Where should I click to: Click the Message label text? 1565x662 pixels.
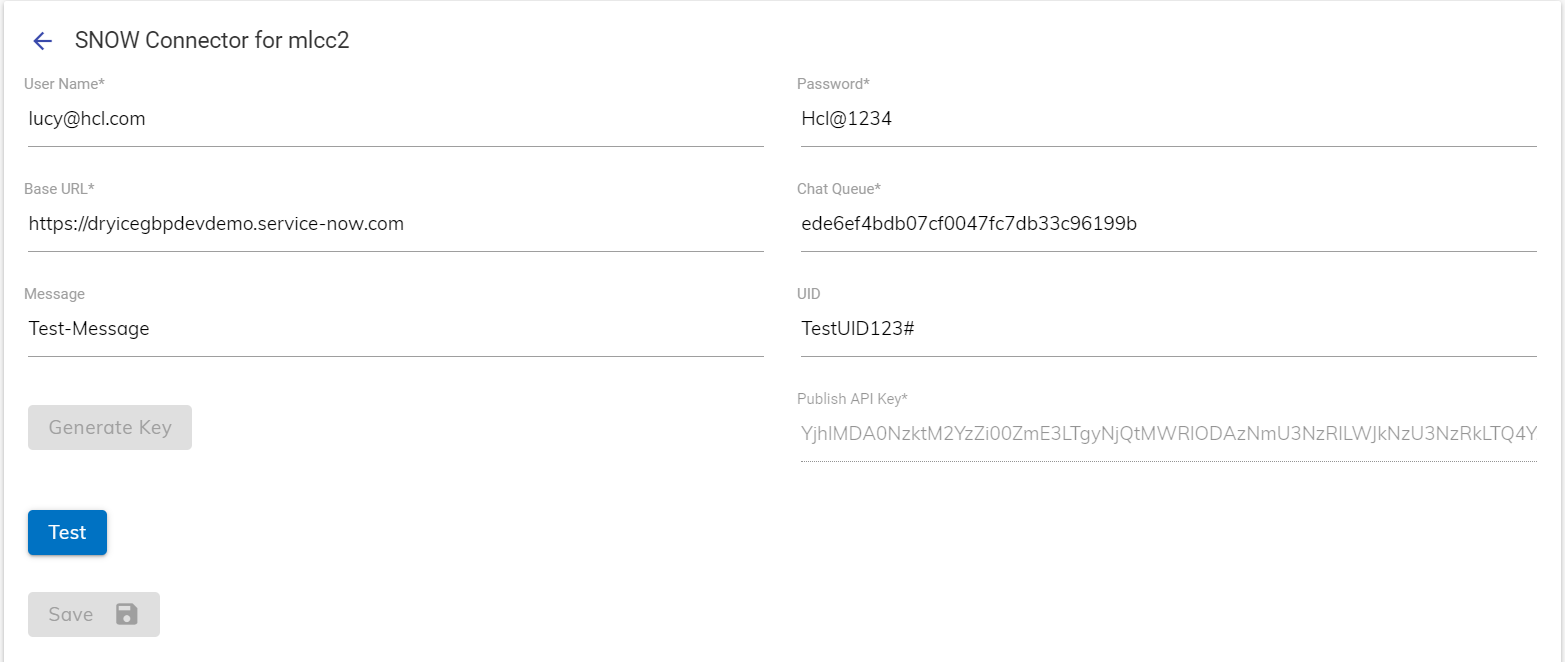click(x=54, y=293)
